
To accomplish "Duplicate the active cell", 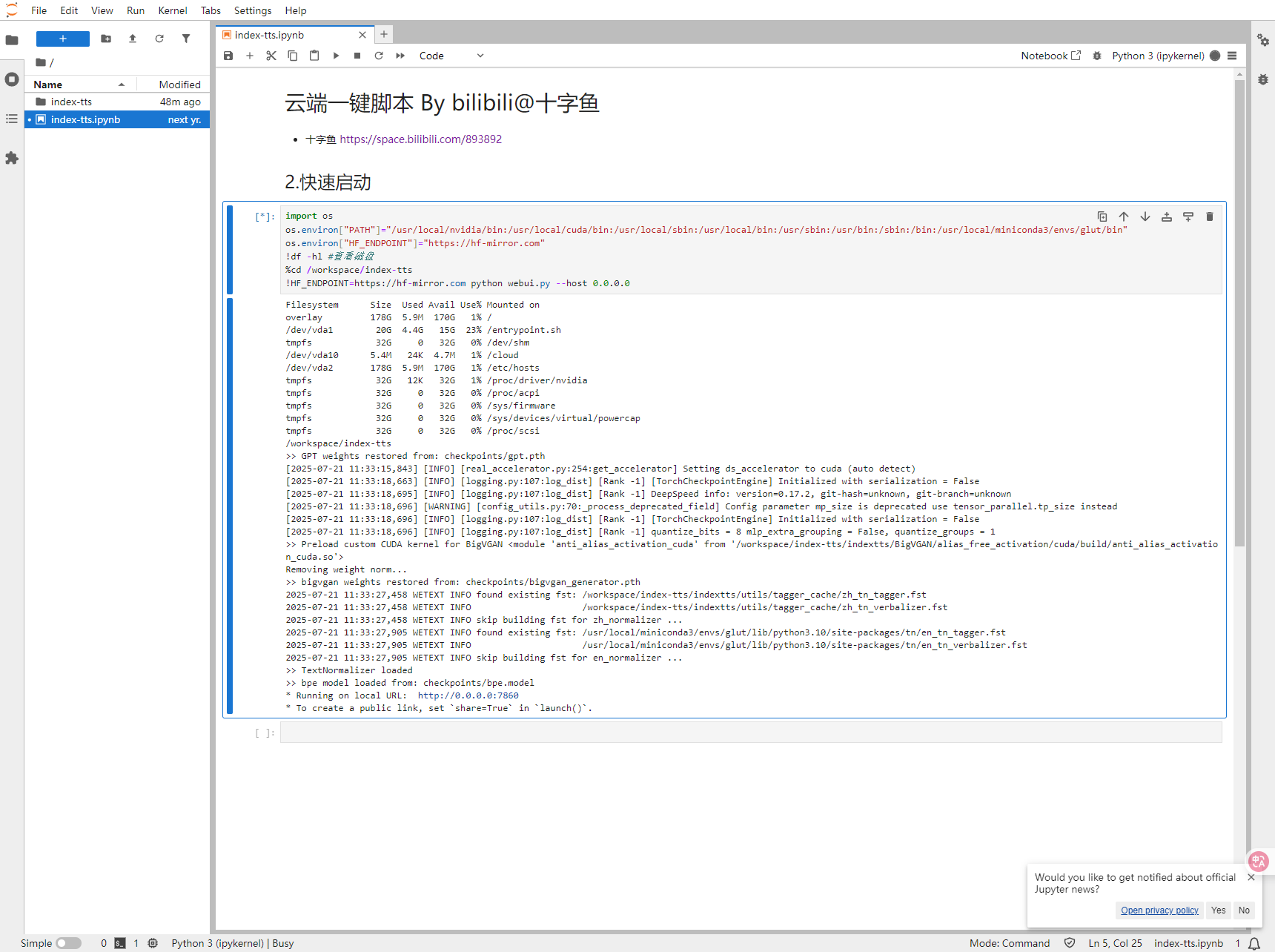I will (x=1102, y=216).
